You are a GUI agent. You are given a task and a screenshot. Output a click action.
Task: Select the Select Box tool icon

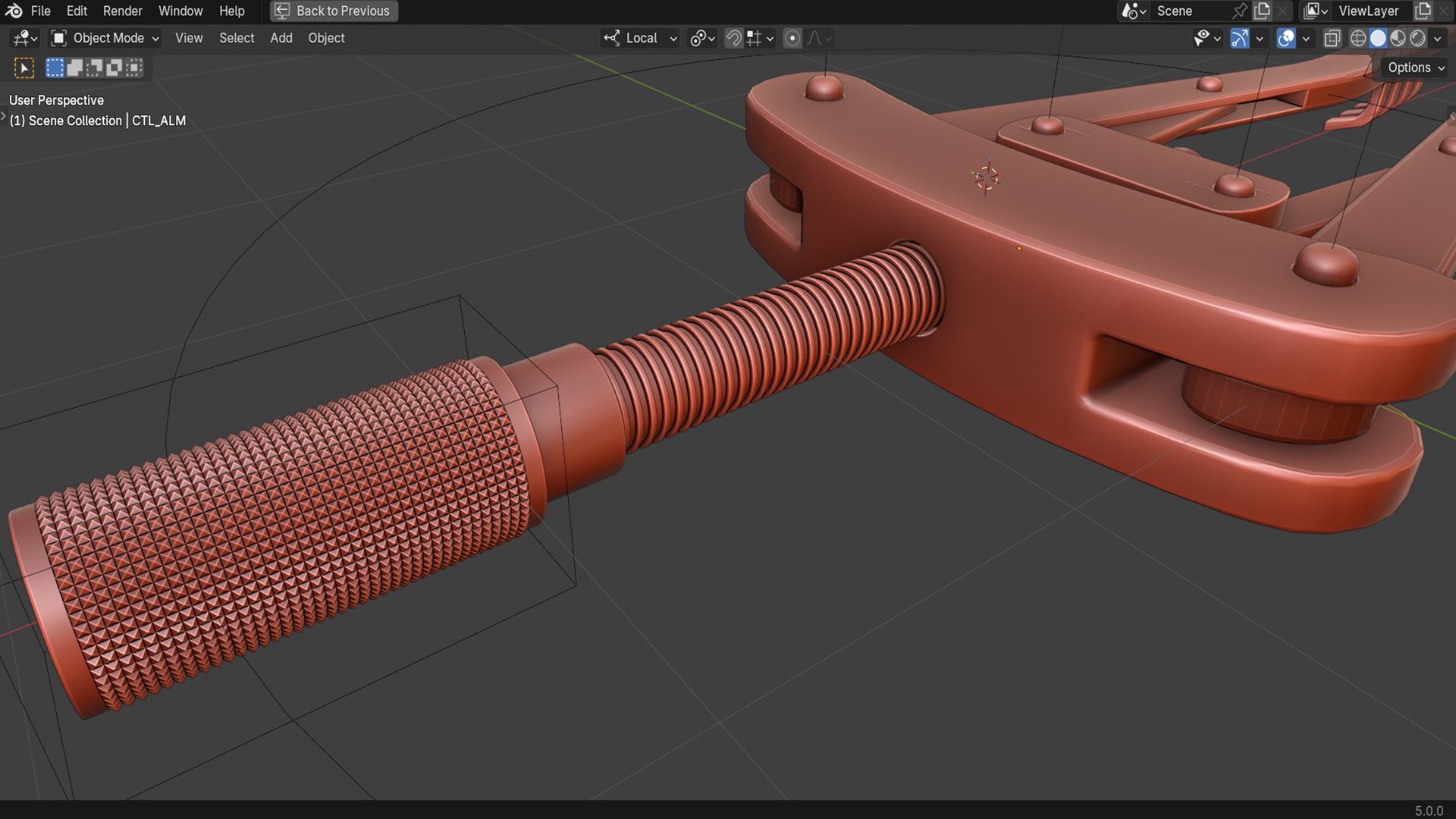coord(24,68)
